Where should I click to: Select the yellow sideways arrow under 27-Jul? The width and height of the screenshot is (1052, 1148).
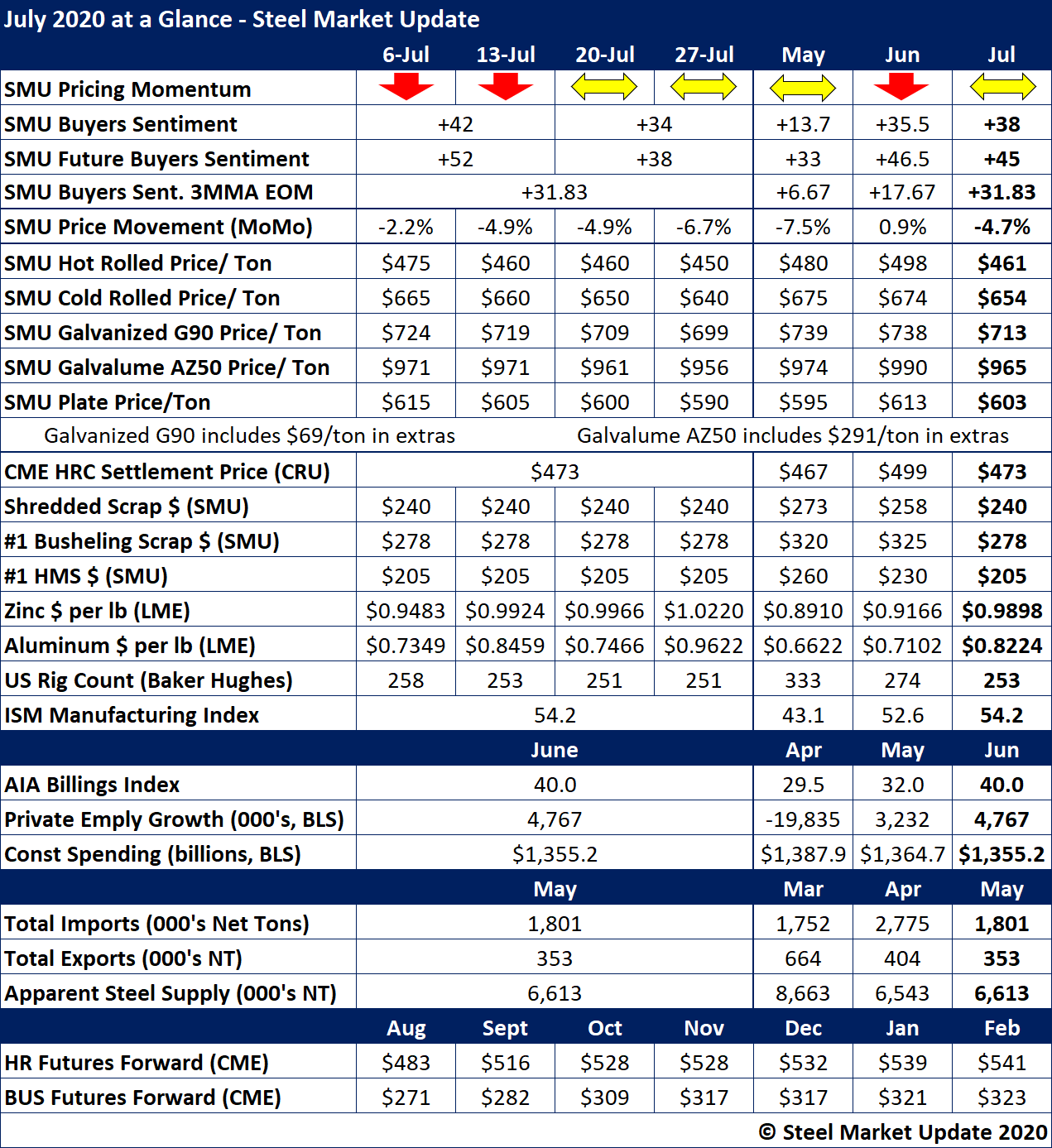click(704, 87)
